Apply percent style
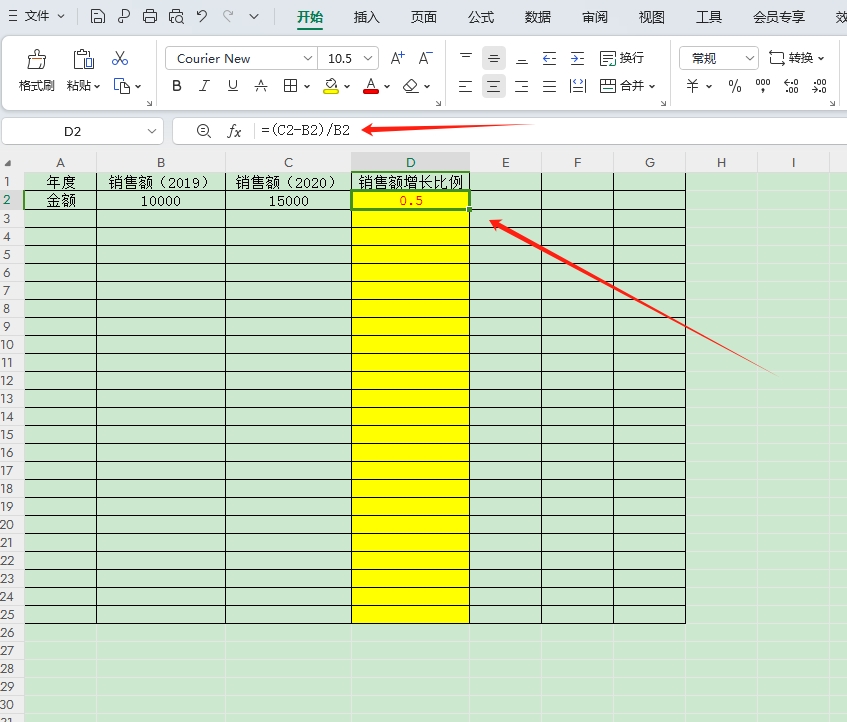 (x=735, y=86)
